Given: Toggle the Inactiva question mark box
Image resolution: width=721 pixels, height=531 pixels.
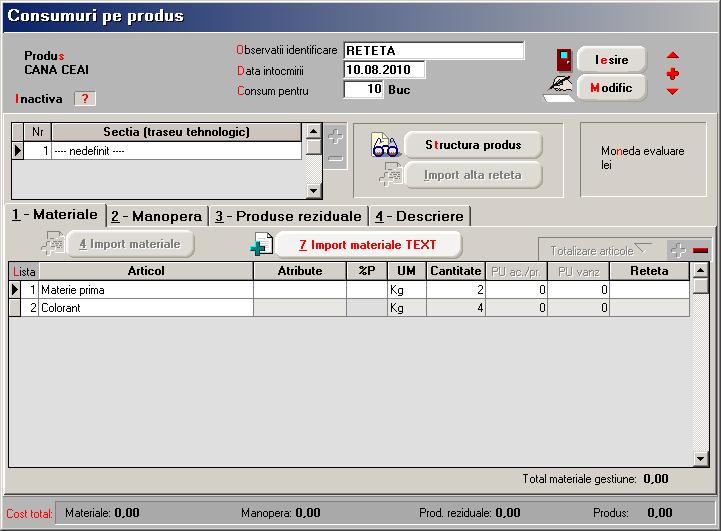Looking at the screenshot, I should click(x=85, y=98).
